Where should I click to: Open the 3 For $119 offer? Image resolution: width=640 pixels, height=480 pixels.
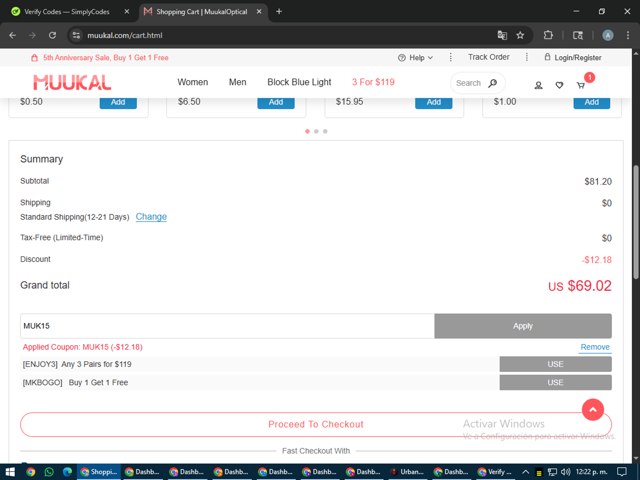point(373,82)
